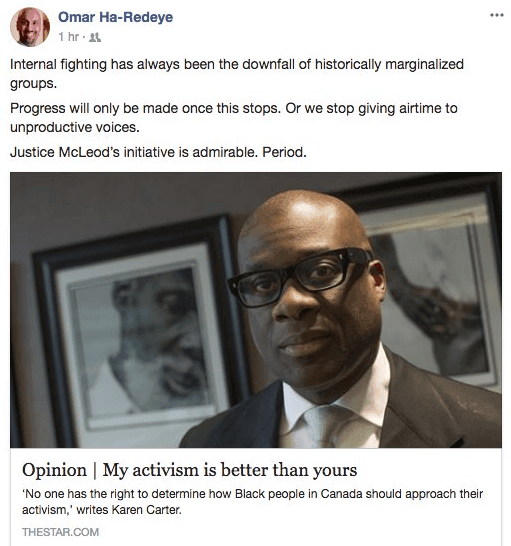Screen dimensions: 511x546
Task: Open the headline My activism is better than yours
Action: 230,470
